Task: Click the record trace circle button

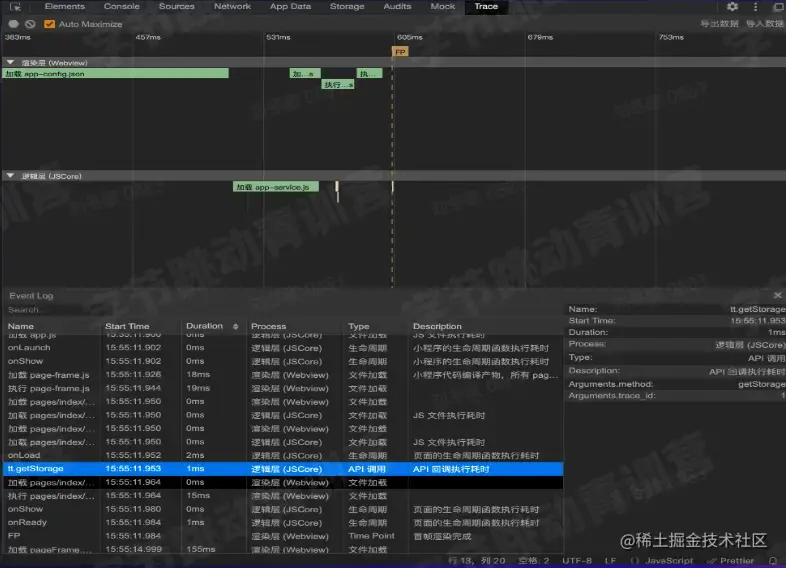Action: click(14, 24)
